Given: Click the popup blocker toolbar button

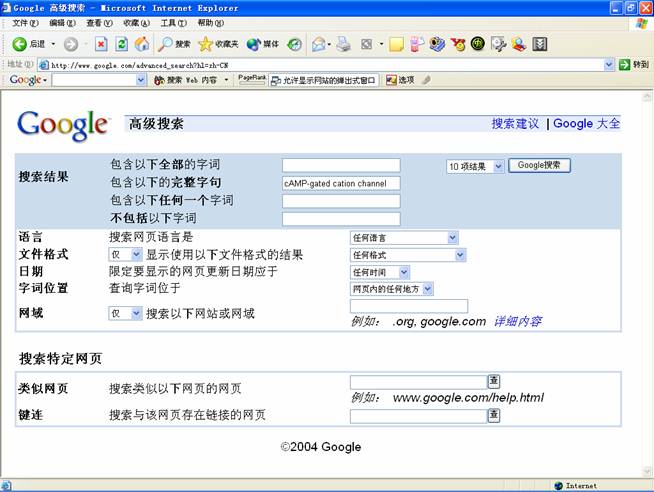Looking at the screenshot, I should (324, 80).
